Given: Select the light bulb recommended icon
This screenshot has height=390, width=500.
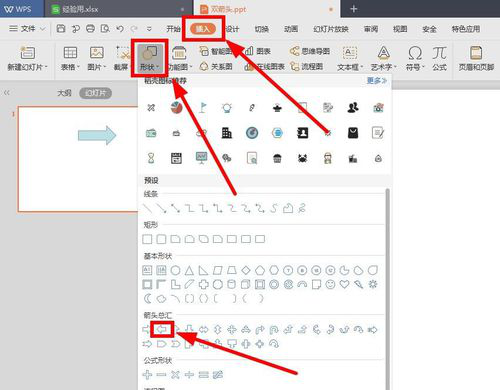Looking at the screenshot, I should click(x=227, y=107).
